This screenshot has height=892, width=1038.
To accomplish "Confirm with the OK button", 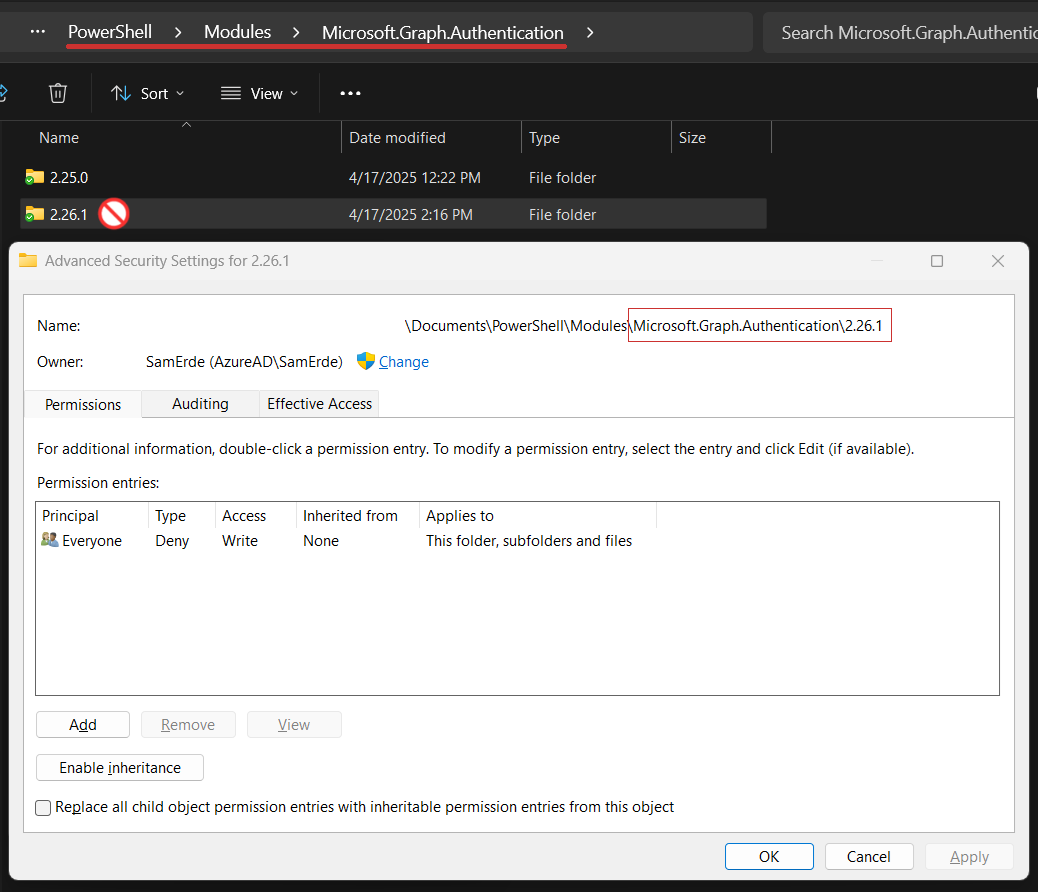I will pyautogui.click(x=769, y=856).
